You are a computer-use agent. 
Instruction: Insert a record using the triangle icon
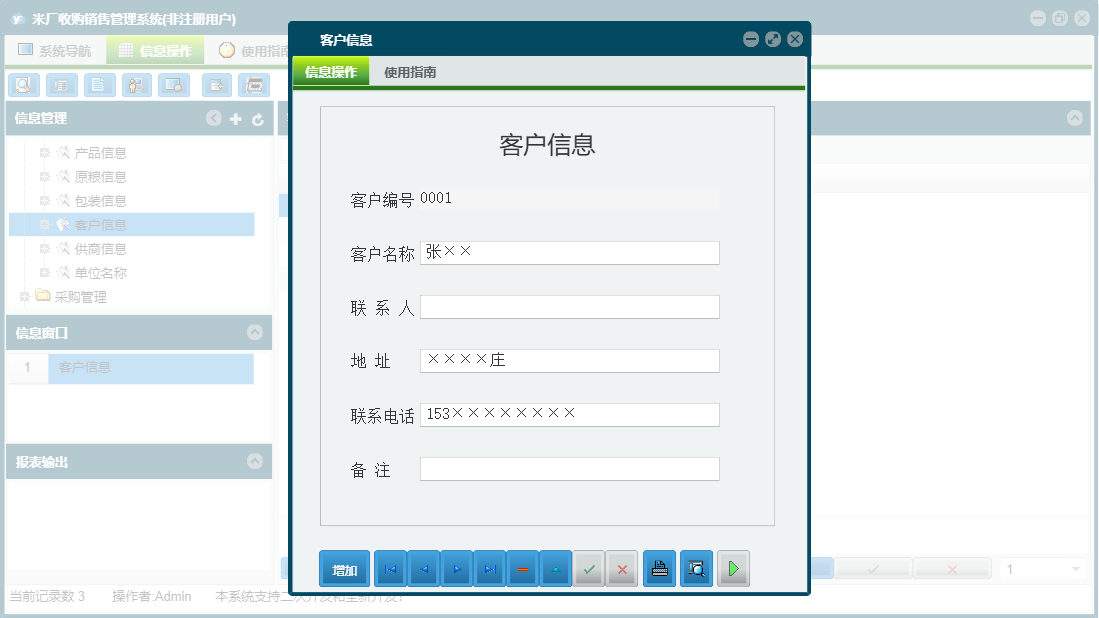pos(556,568)
